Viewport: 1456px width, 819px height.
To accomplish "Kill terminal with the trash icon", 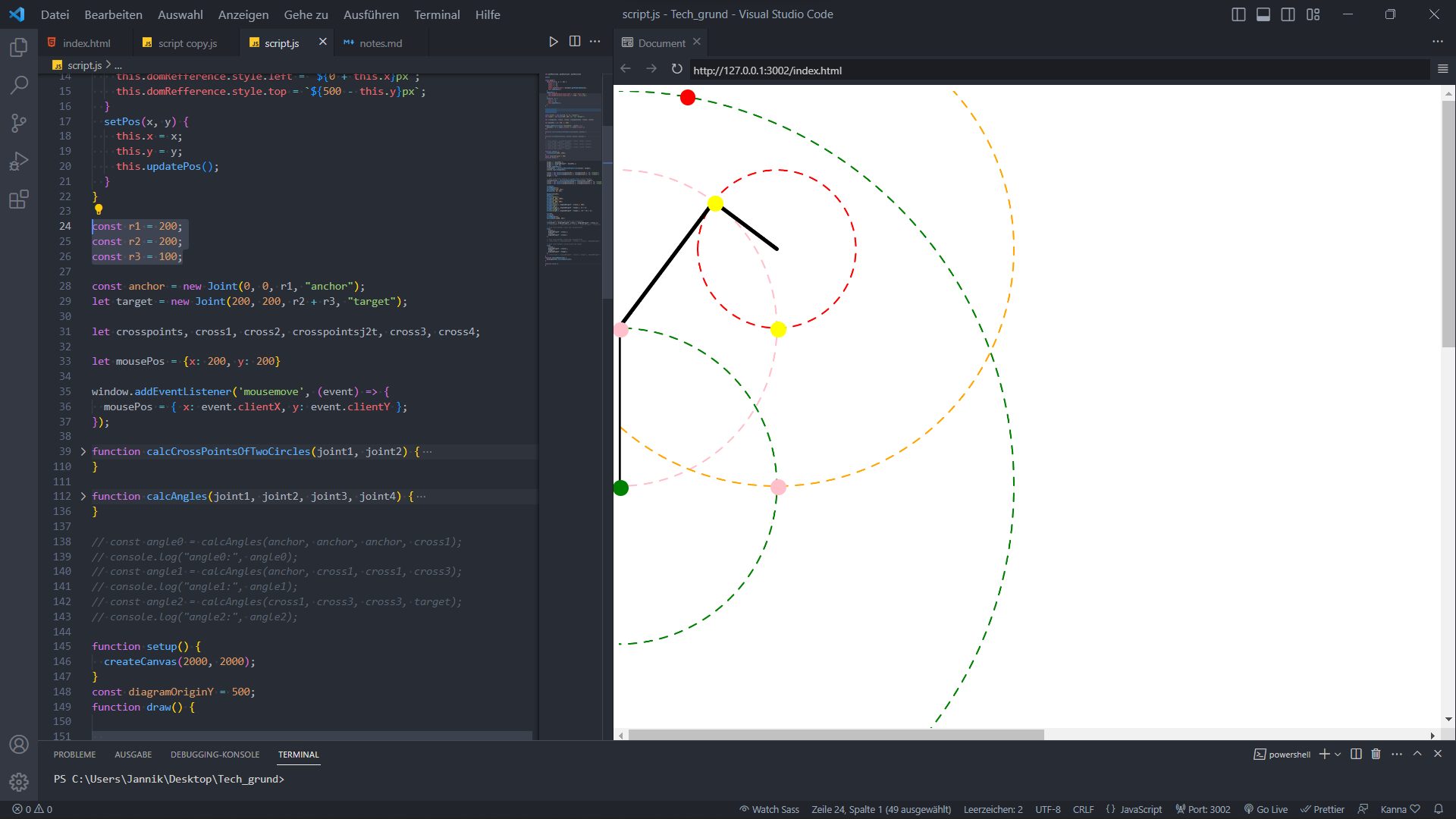I will 1376,754.
